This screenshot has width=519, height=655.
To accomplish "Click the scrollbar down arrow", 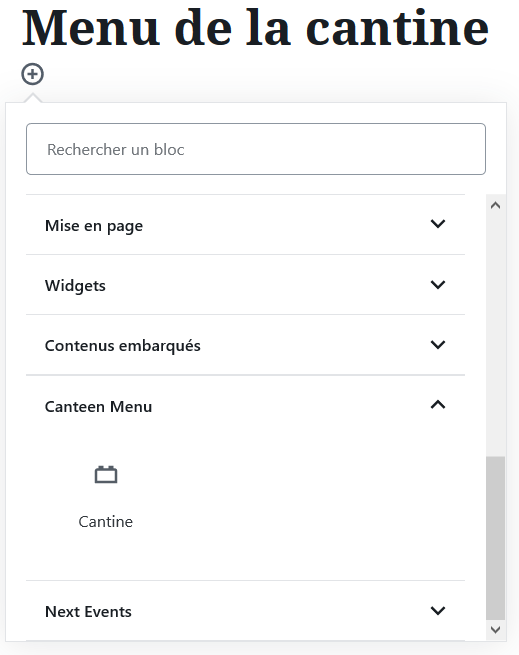I will pyautogui.click(x=496, y=630).
